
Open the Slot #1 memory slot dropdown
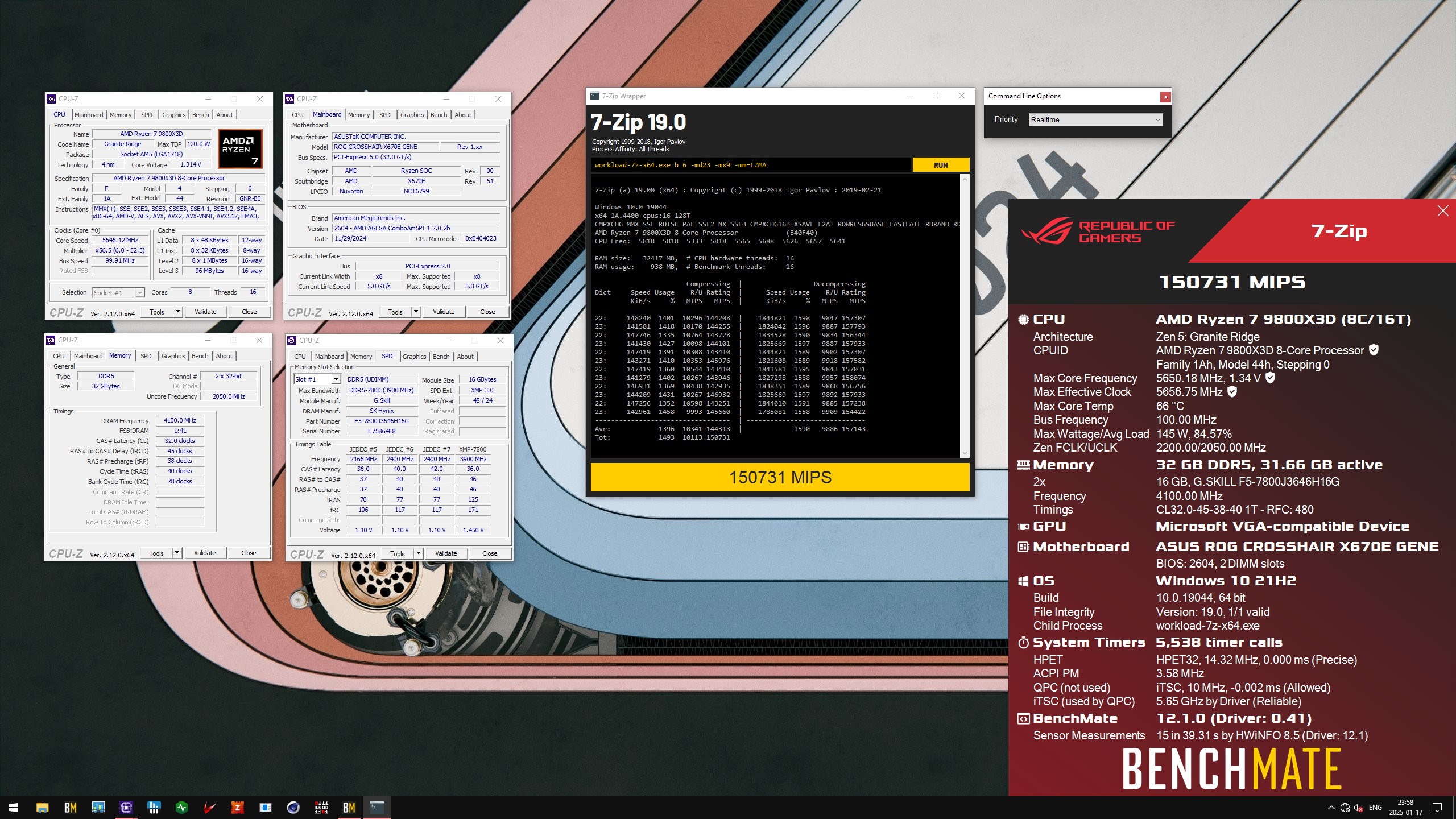(x=317, y=379)
